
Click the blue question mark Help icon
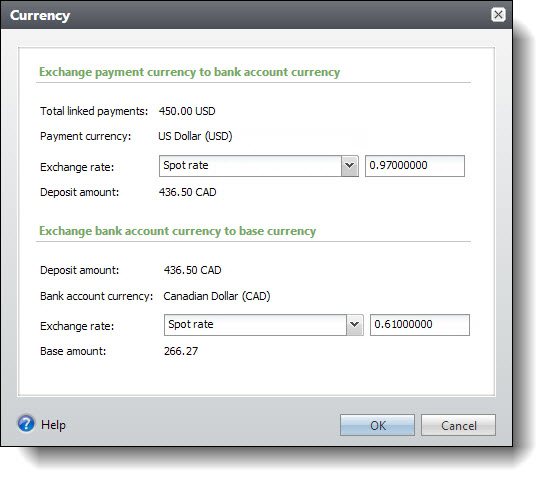pyautogui.click(x=26, y=424)
